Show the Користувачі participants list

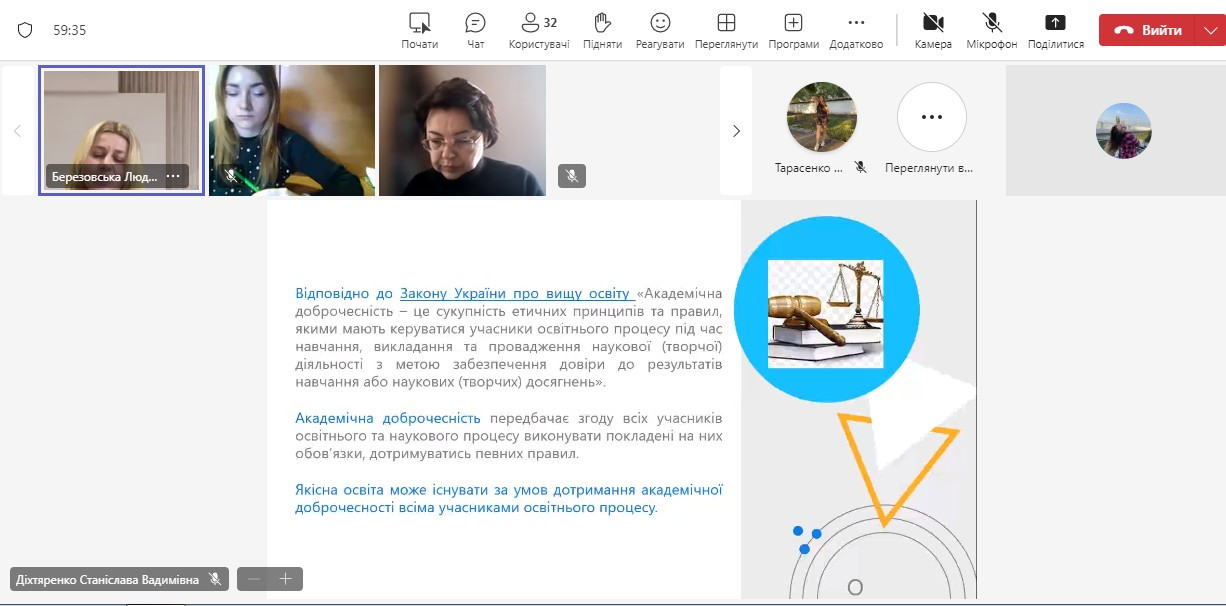coord(539,31)
